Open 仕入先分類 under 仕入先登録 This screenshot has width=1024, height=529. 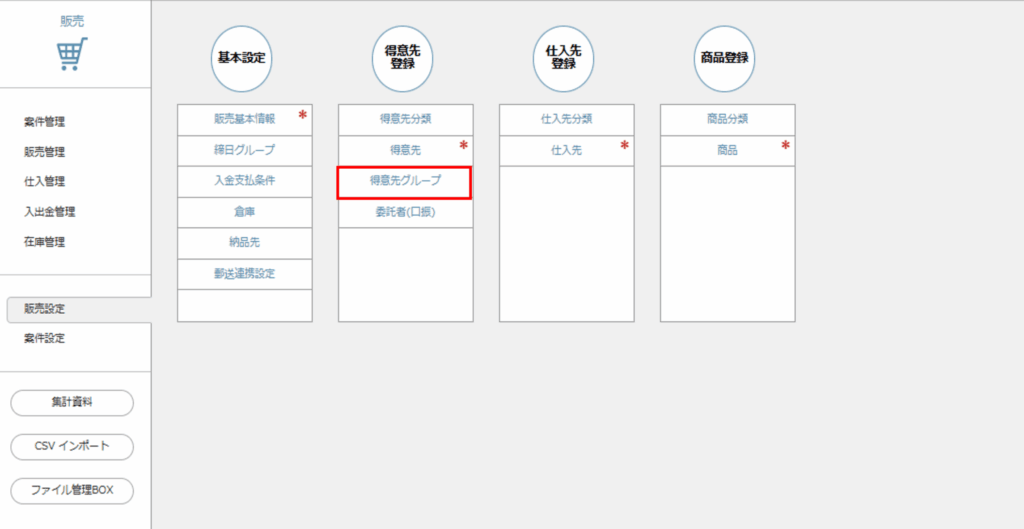566,119
